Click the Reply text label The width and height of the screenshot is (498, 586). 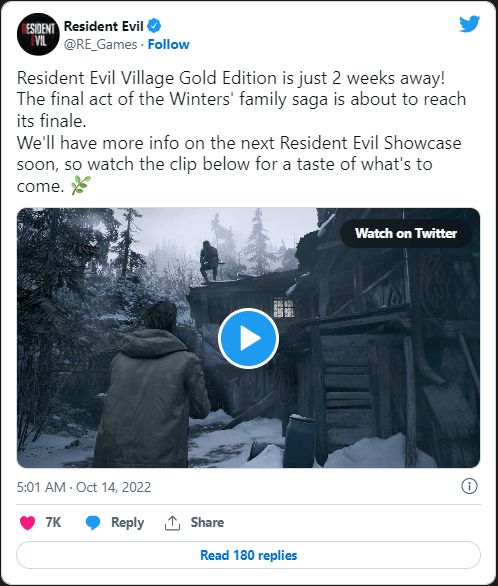pyautogui.click(x=127, y=522)
